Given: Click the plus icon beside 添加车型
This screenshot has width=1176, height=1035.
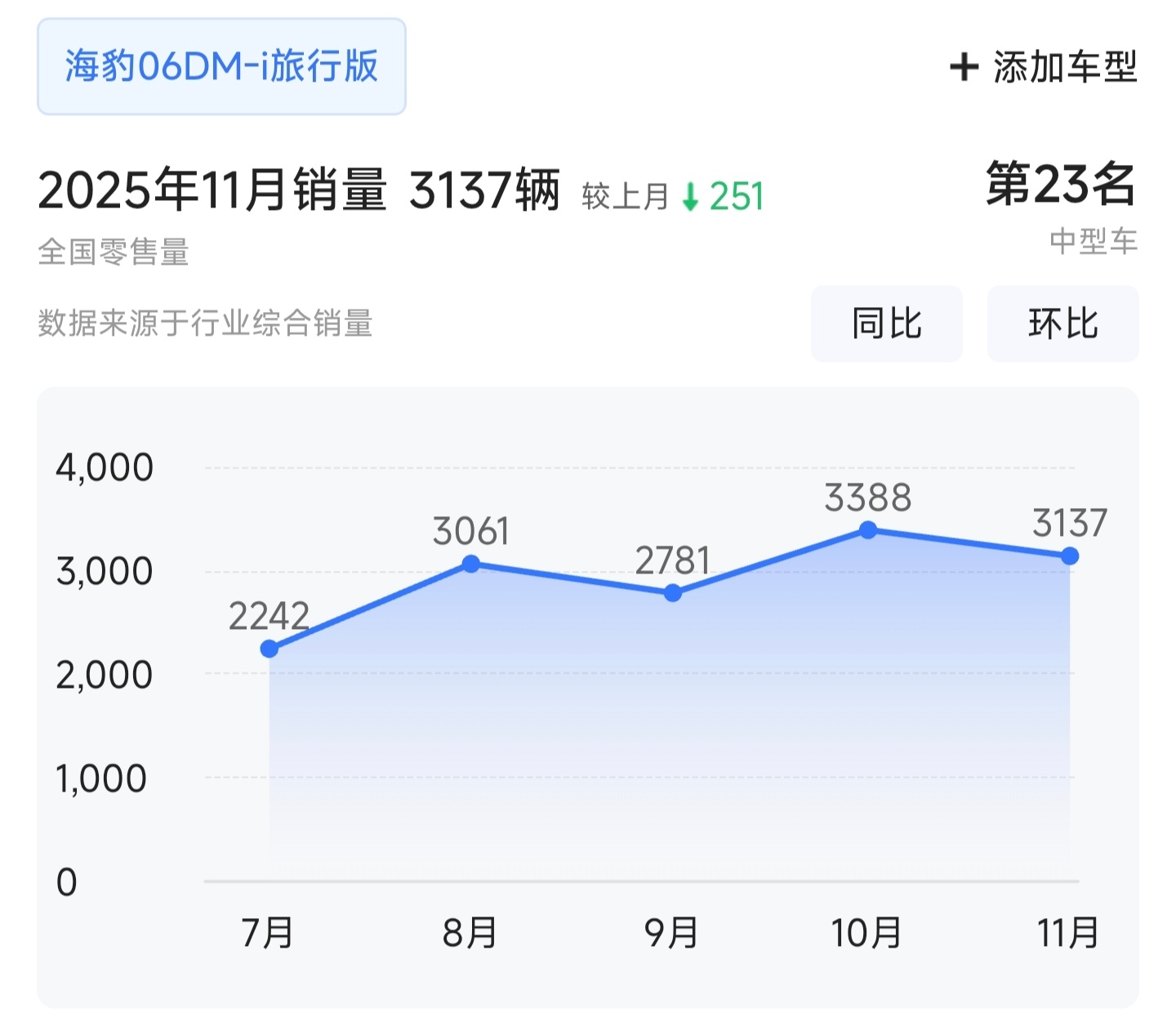Looking at the screenshot, I should click(964, 67).
